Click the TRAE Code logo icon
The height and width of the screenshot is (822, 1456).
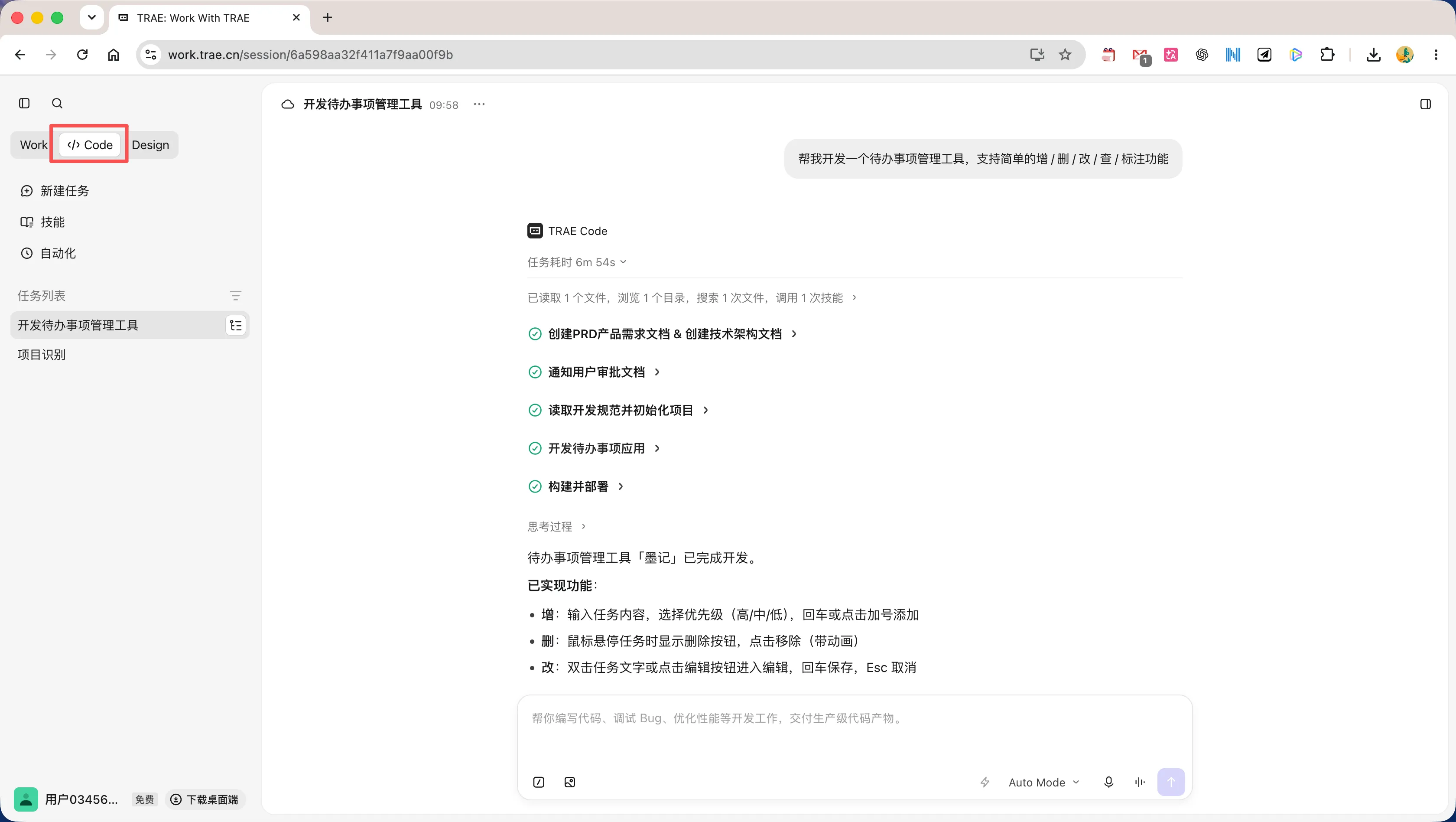click(x=535, y=231)
